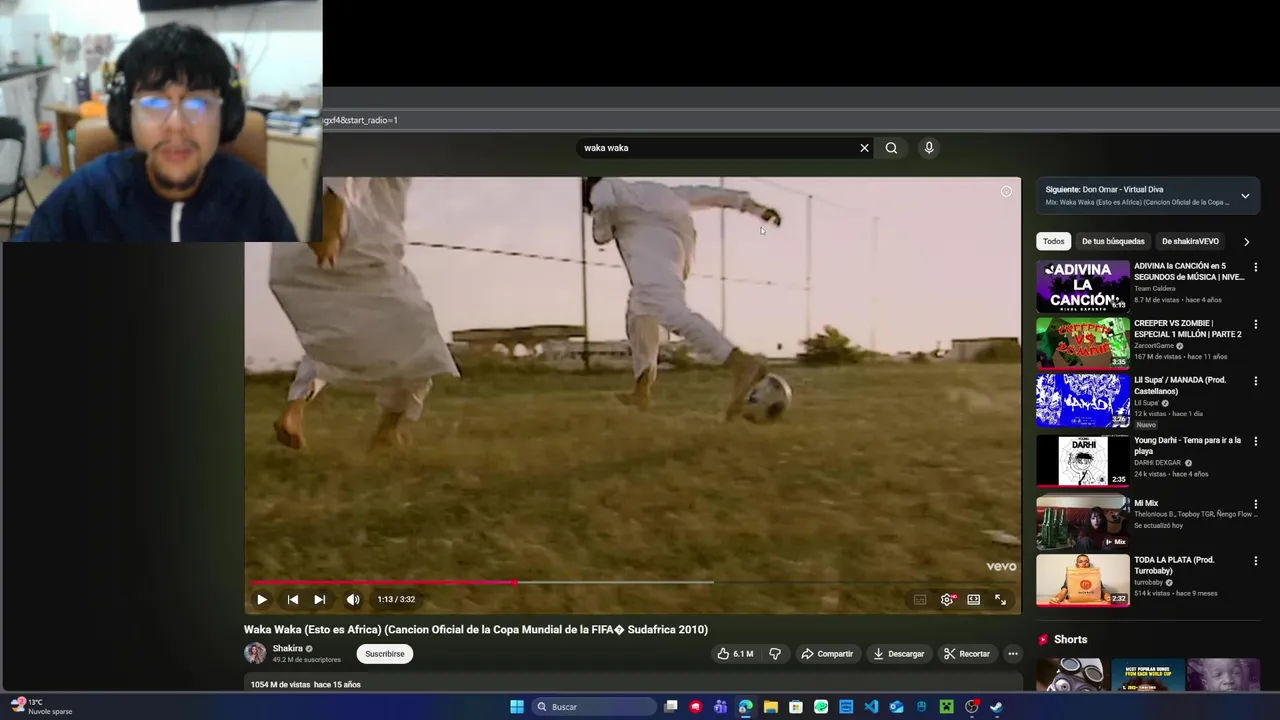
Task: Click the Recortar clip button
Action: tap(967, 654)
